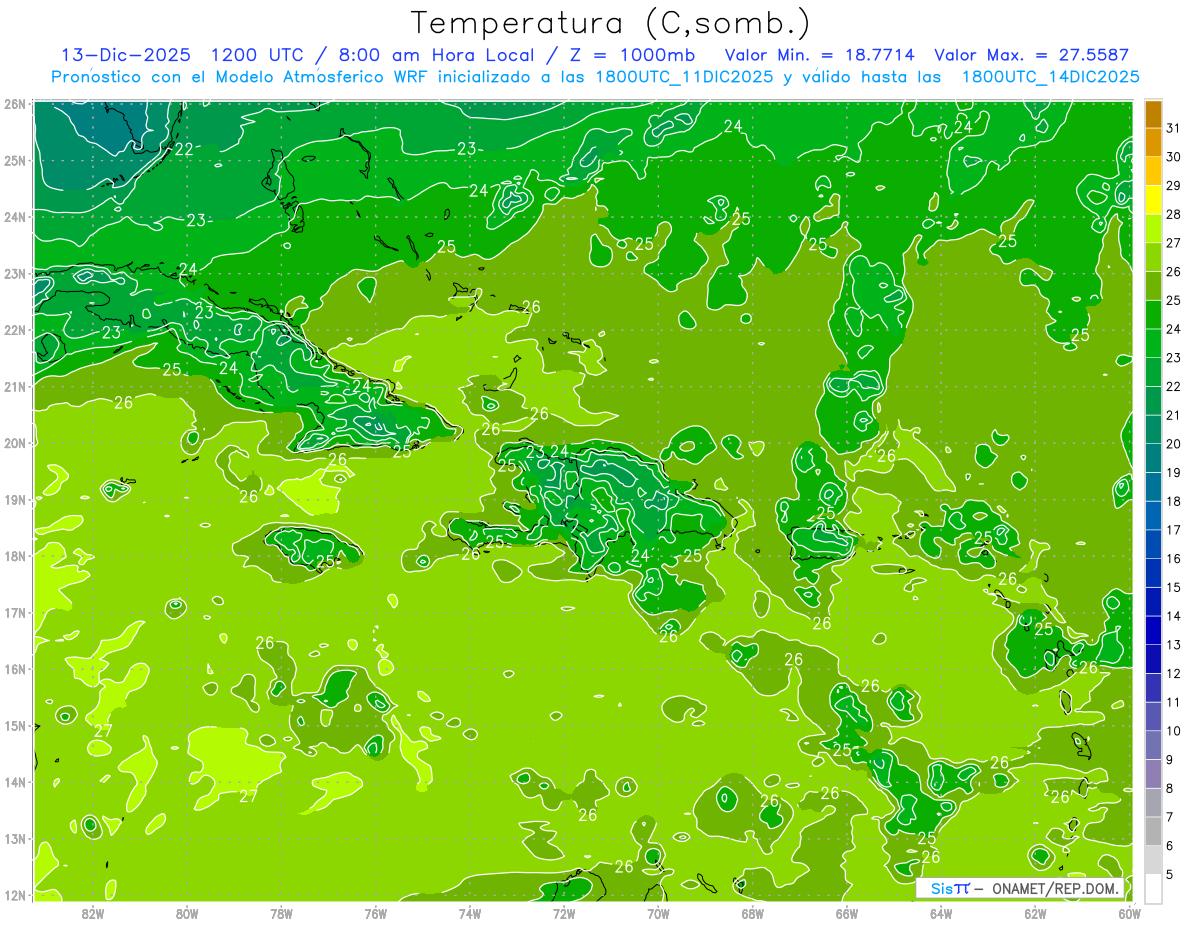
Task: Pick the legend swatch between 27 and 28
Action: point(1153,228)
